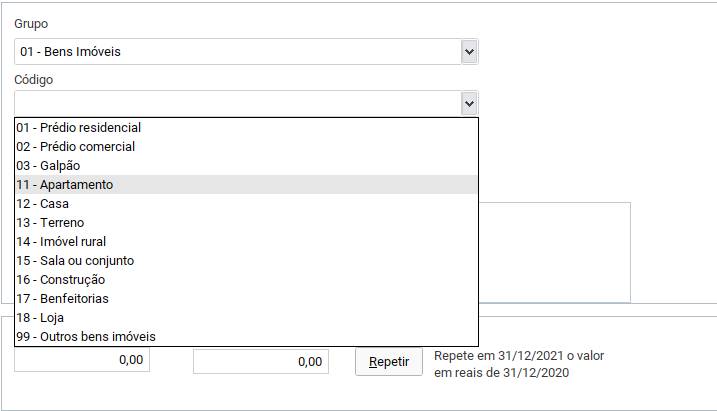Choose '16 - Construção' list item
The height and width of the screenshot is (411, 717).
(x=60, y=280)
